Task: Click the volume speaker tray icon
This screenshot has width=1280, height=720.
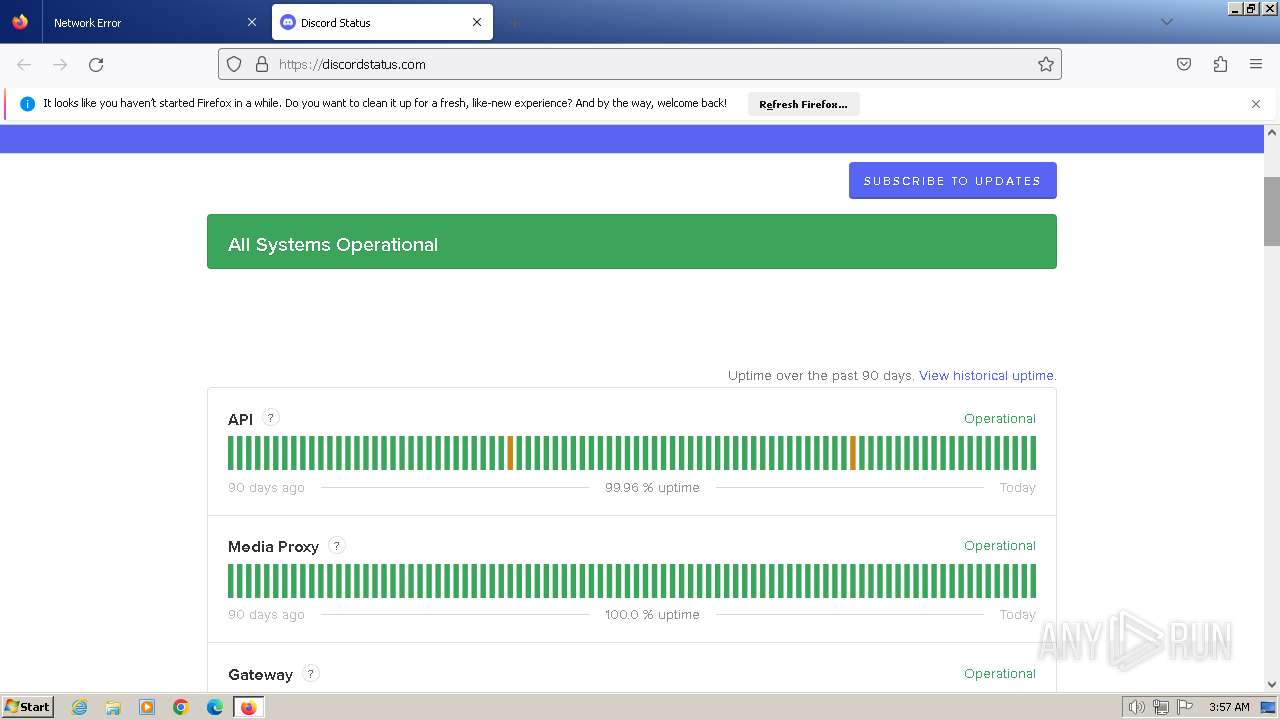Action: (1136, 707)
